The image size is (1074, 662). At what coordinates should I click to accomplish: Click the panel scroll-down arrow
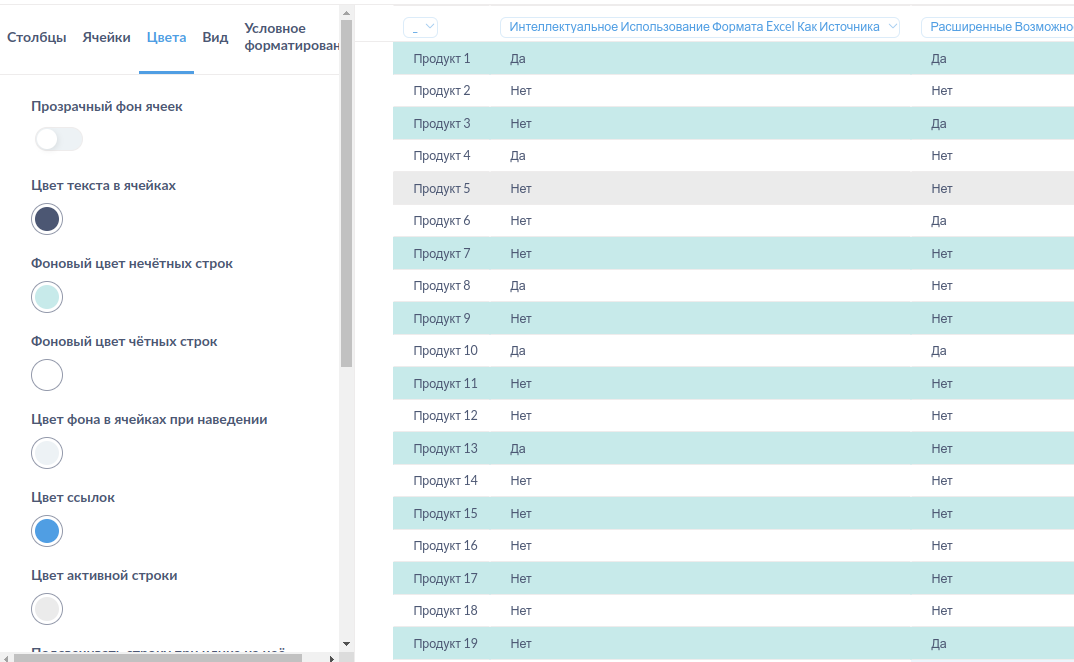[346, 643]
